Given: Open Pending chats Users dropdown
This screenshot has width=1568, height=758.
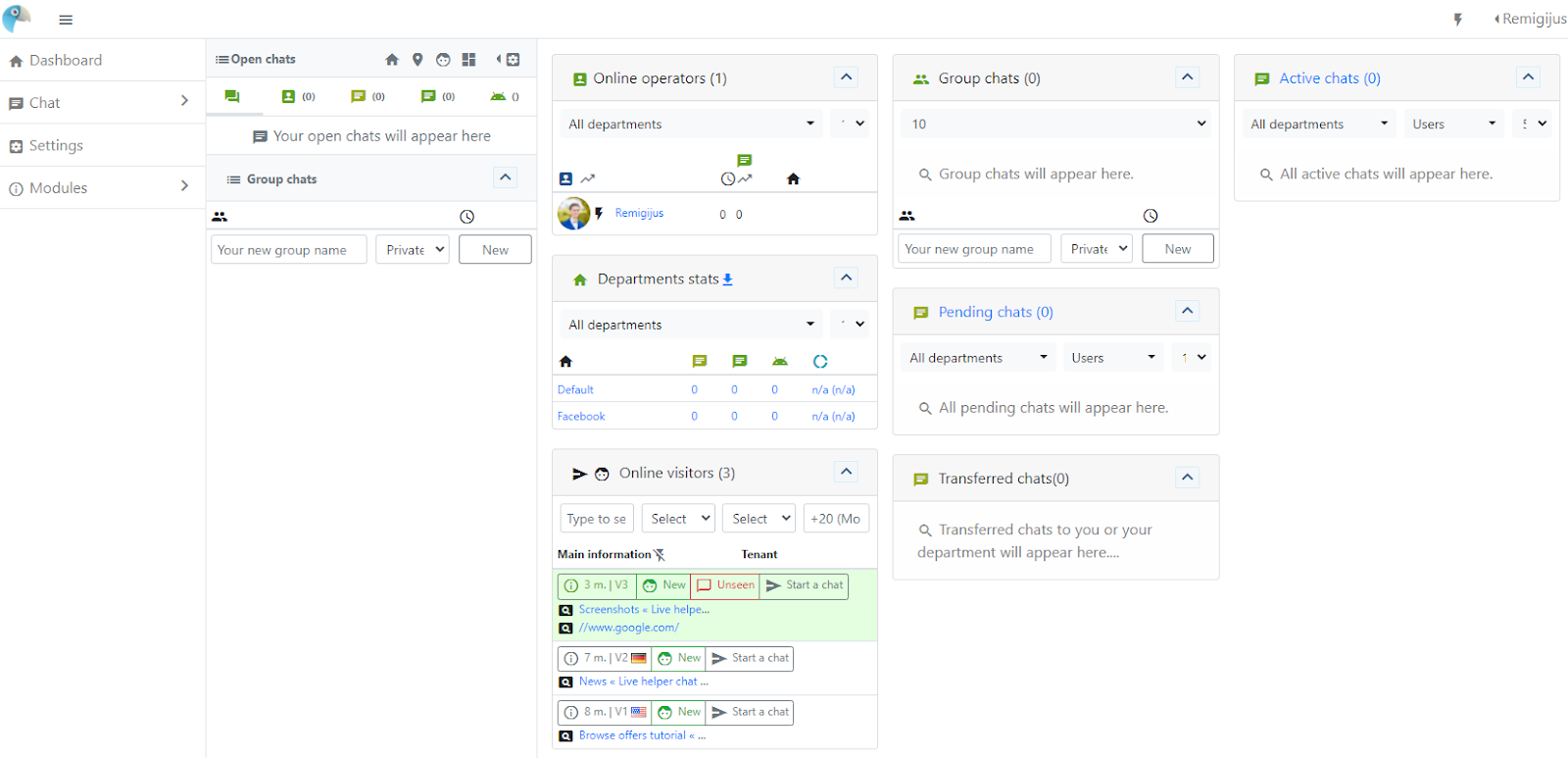Looking at the screenshot, I should click(x=1114, y=358).
